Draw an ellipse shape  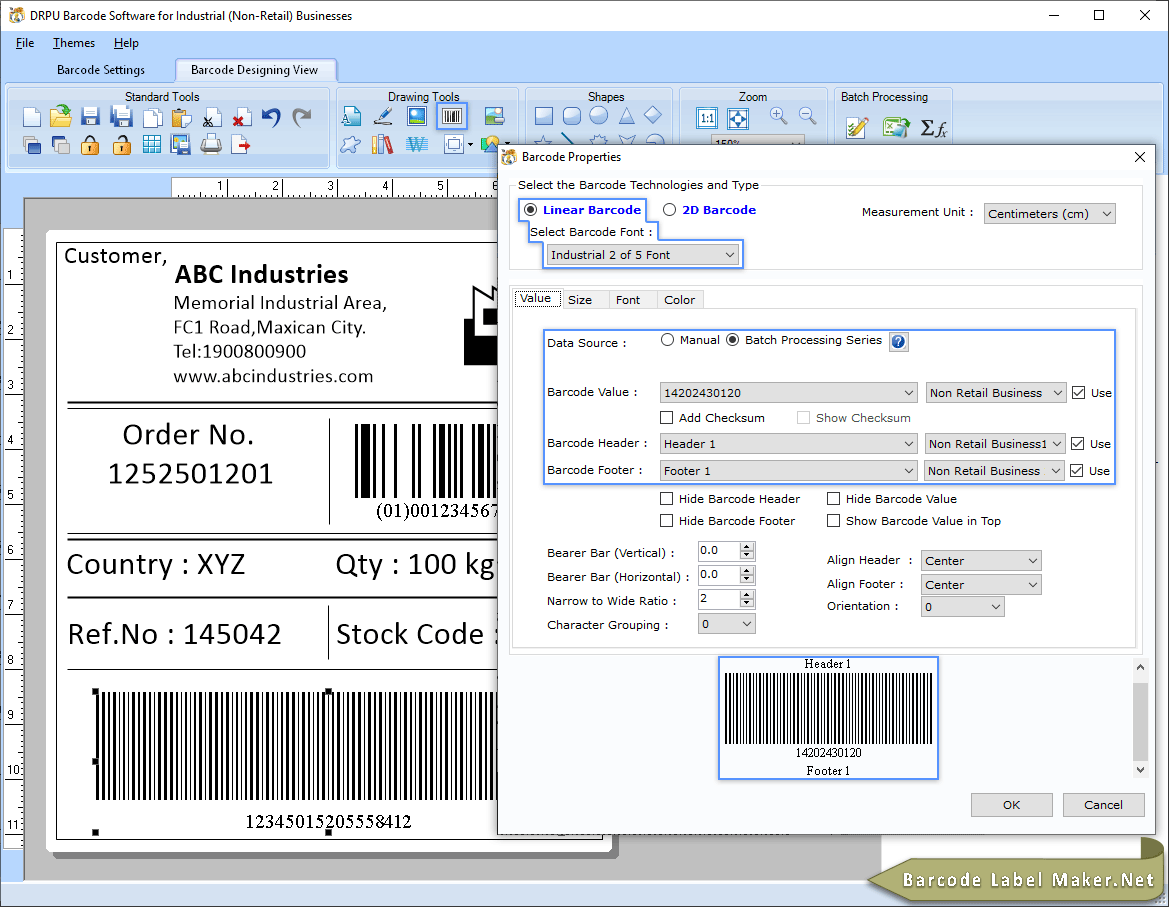click(x=599, y=116)
